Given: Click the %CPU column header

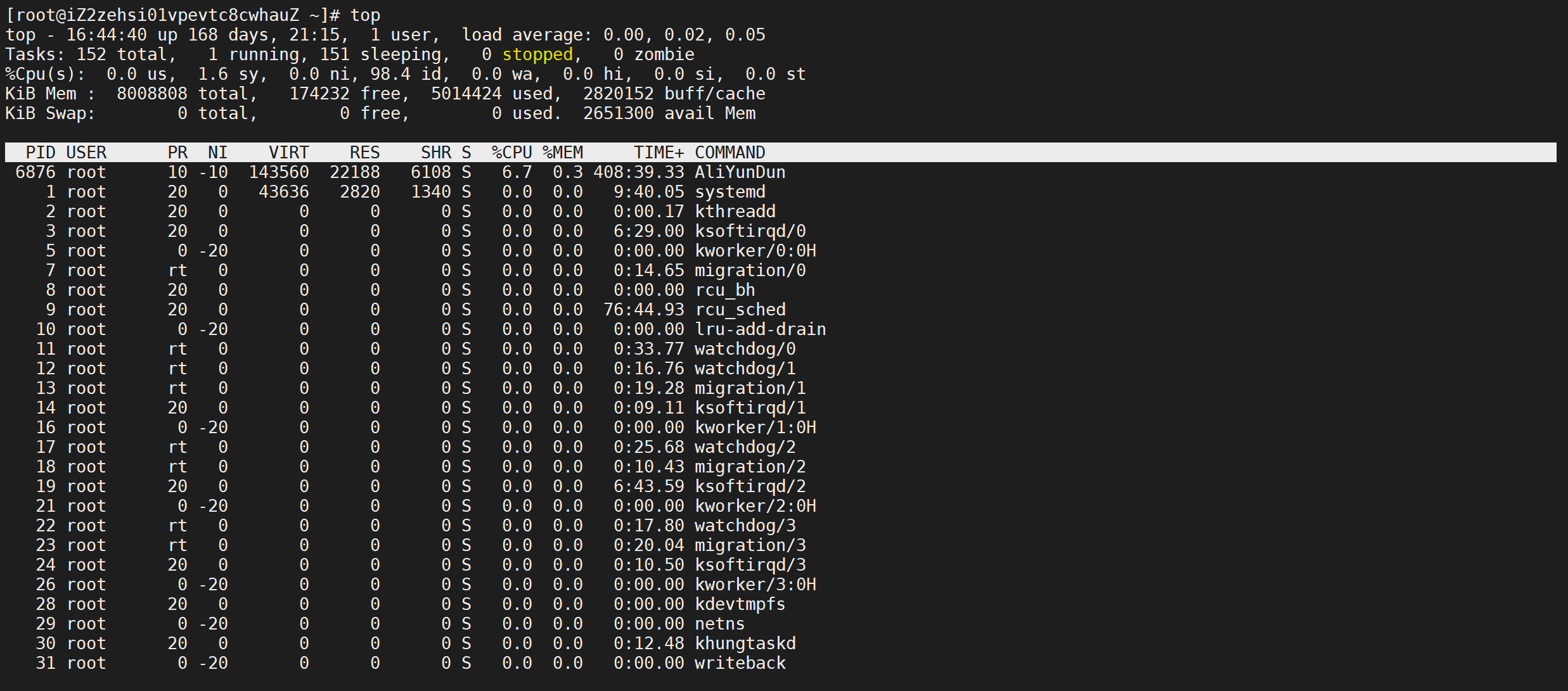Looking at the screenshot, I should point(512,153).
